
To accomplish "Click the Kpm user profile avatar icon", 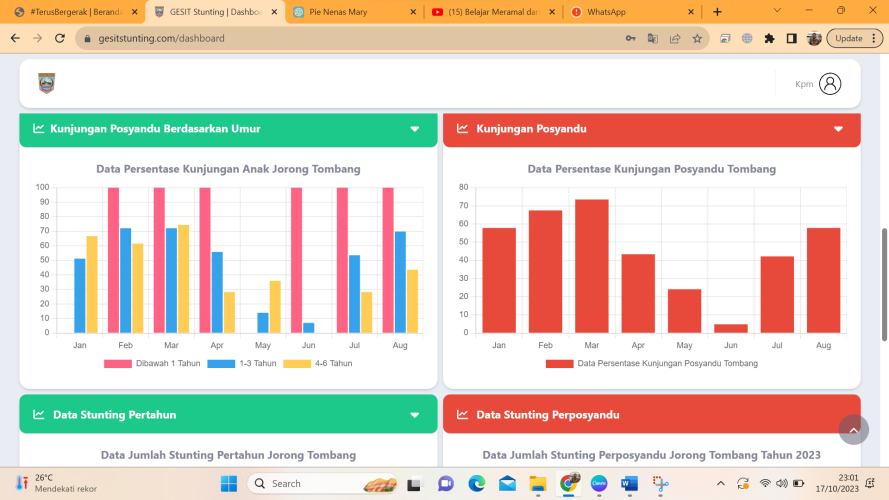I will pyautogui.click(x=829, y=84).
